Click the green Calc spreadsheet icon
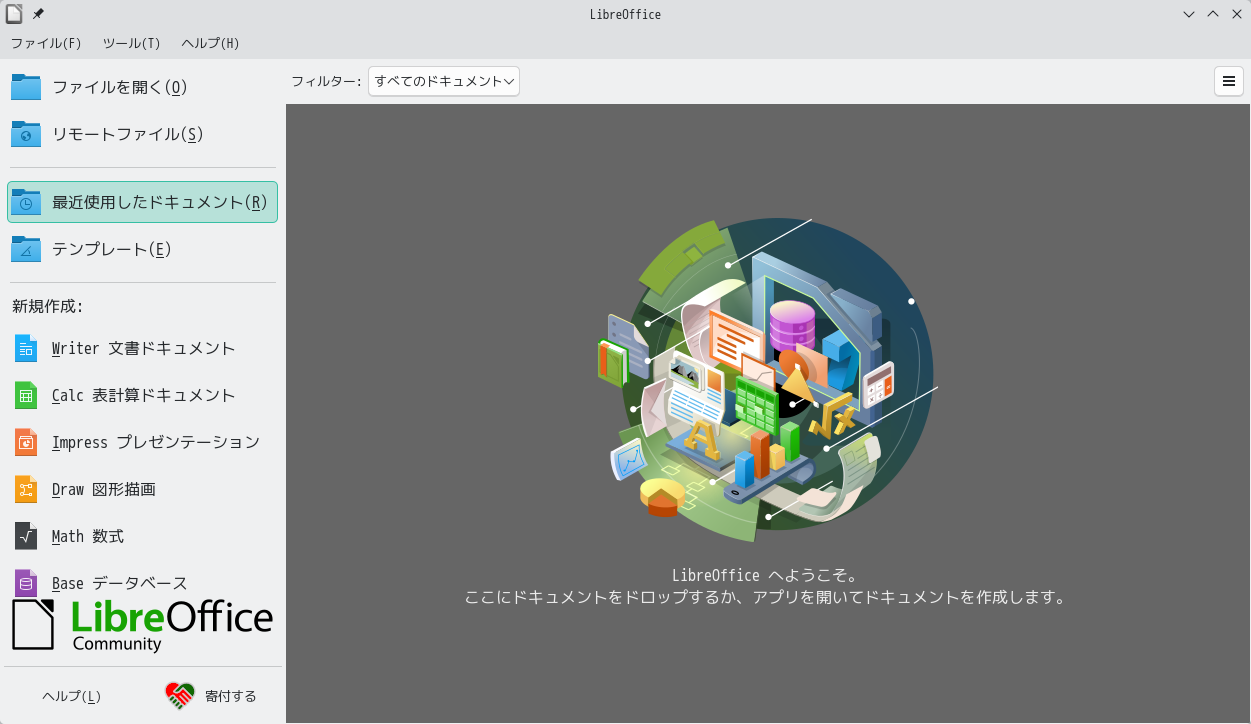The width and height of the screenshot is (1251, 724). tap(26, 395)
